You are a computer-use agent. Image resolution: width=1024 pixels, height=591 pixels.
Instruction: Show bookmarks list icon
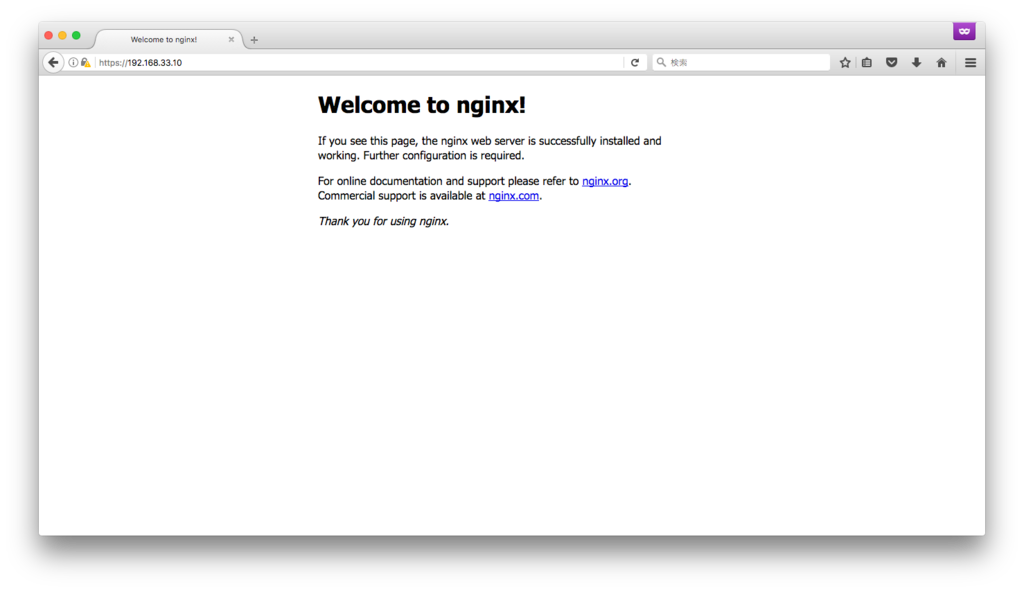coord(867,63)
